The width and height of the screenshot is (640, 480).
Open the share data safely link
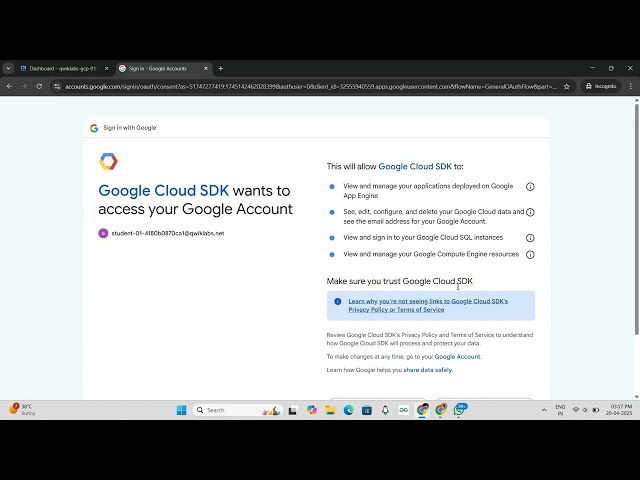(x=428, y=370)
